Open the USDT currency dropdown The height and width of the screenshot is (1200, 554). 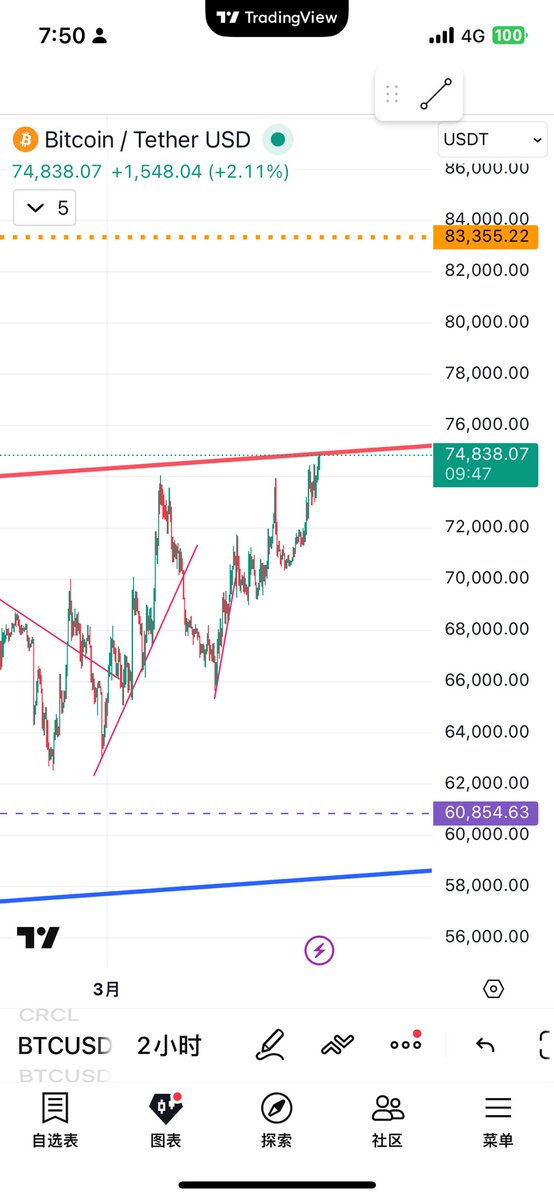tap(493, 139)
